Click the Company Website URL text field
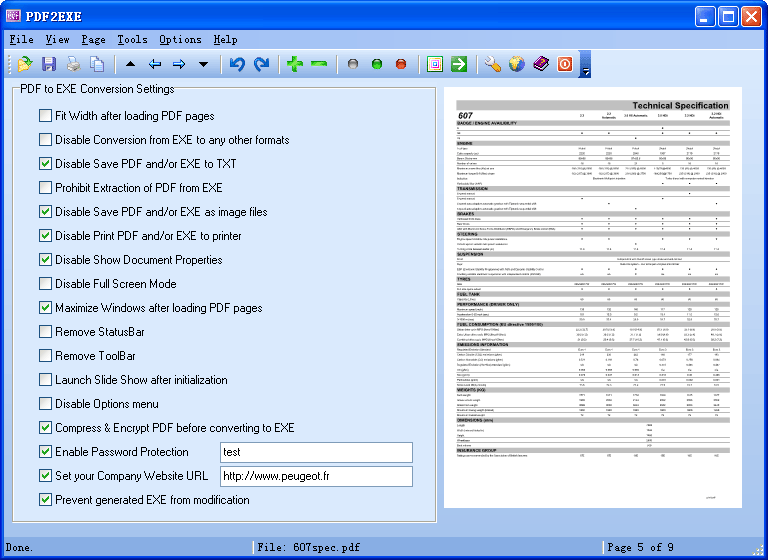 315,476
